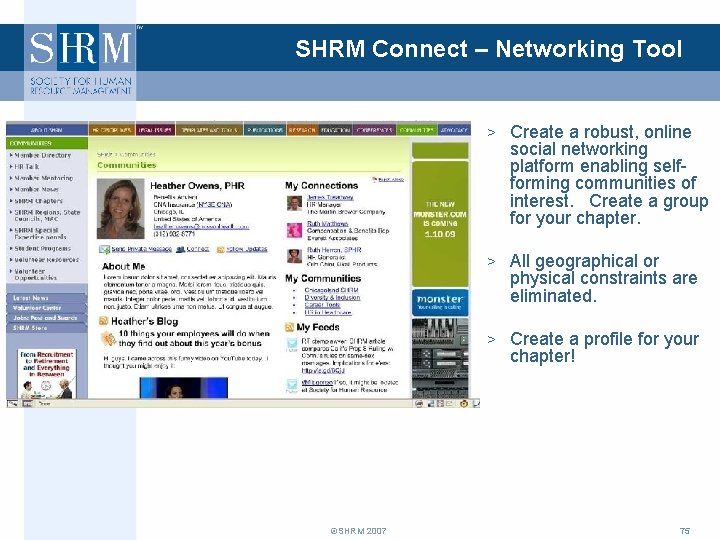The image size is (720, 540).
Task: Open the Publications navigation tab
Action: [x=265, y=130]
